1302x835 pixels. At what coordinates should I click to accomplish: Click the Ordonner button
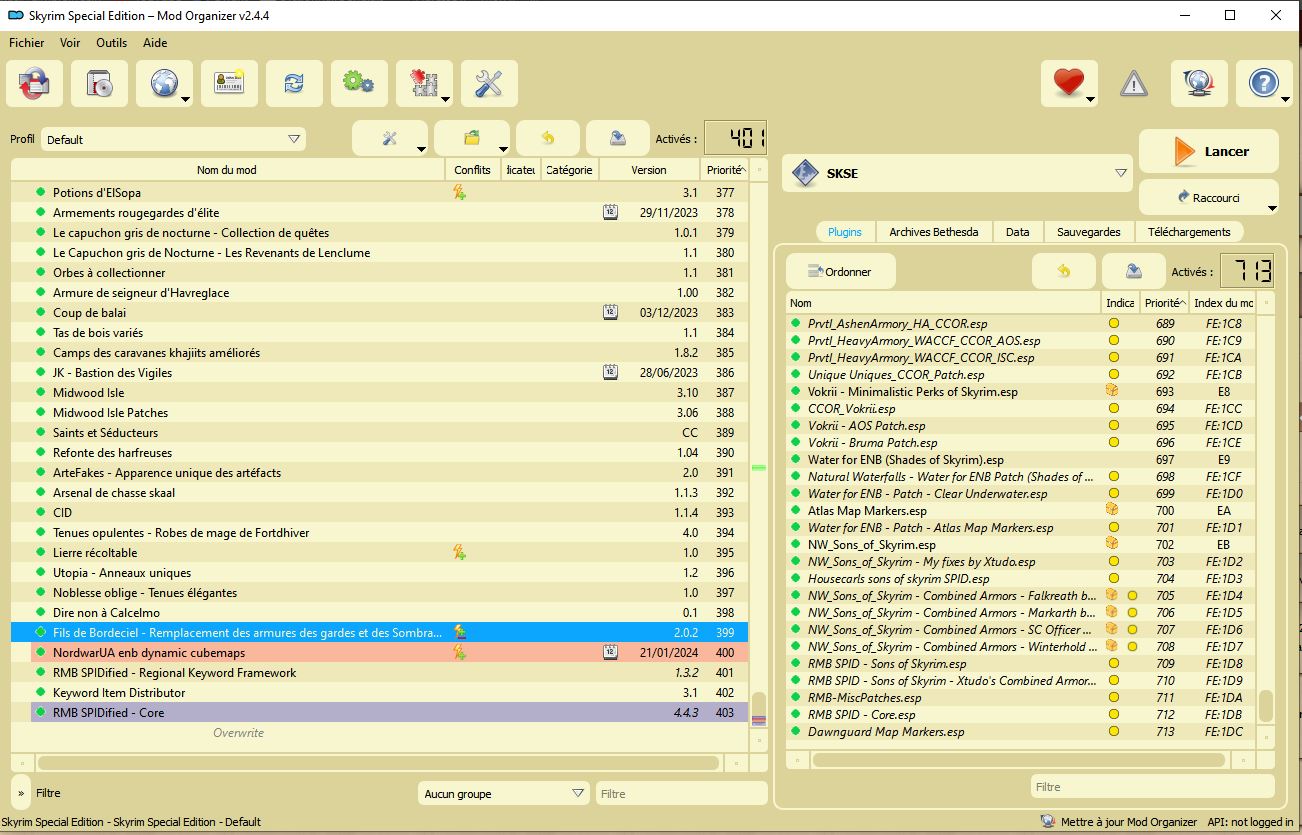click(840, 271)
